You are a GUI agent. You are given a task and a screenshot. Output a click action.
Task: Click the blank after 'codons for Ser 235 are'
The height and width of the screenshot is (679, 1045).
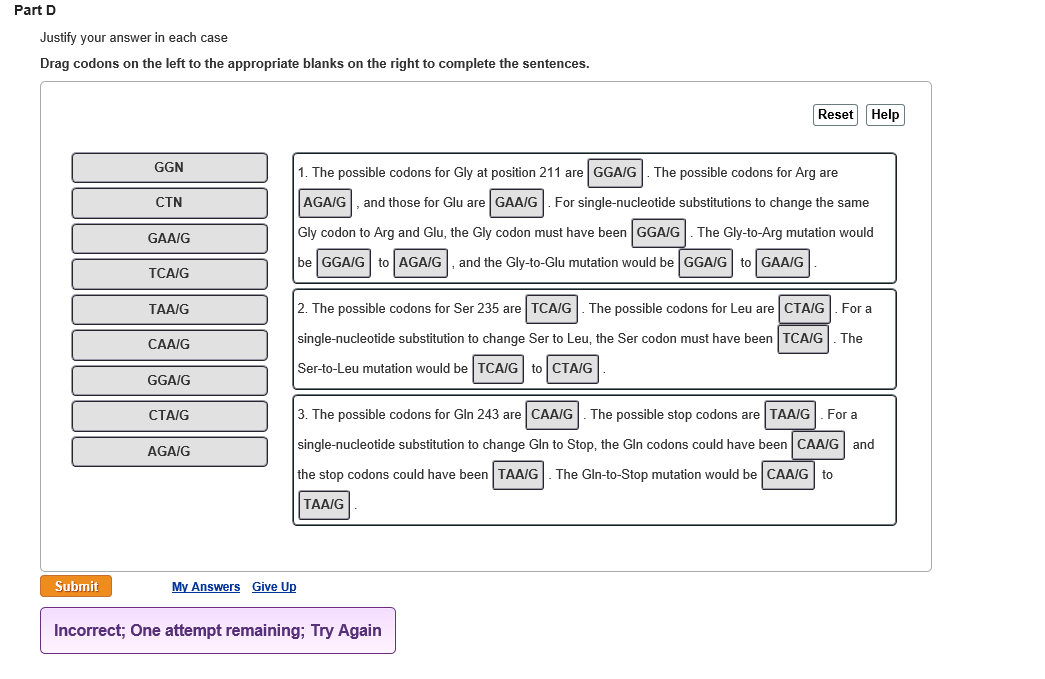tap(551, 309)
